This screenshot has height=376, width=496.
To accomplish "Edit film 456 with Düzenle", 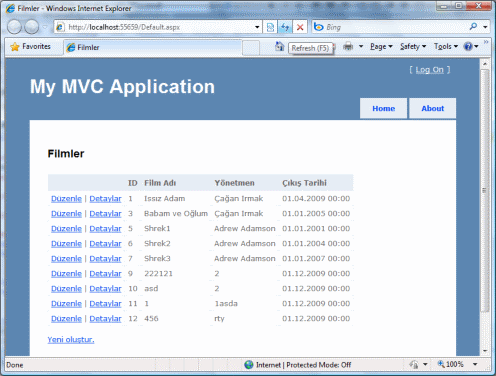I will [66, 319].
